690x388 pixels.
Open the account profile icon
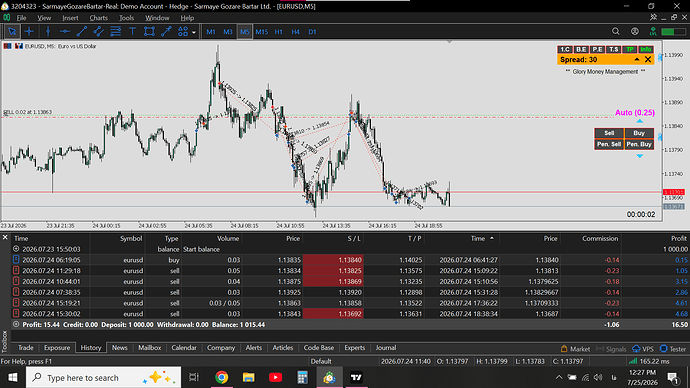pyautogui.click(x=635, y=31)
